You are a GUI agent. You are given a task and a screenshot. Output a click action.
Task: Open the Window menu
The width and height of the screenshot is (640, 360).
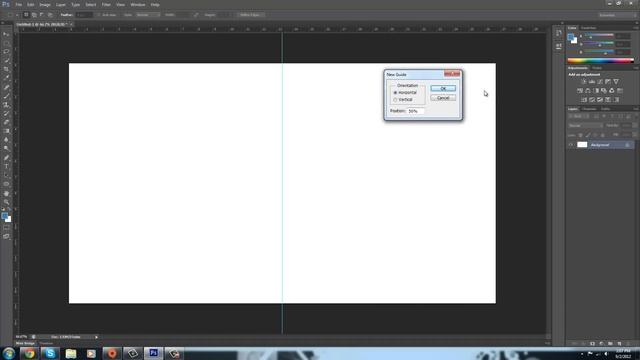pyautogui.click(x=138, y=4)
